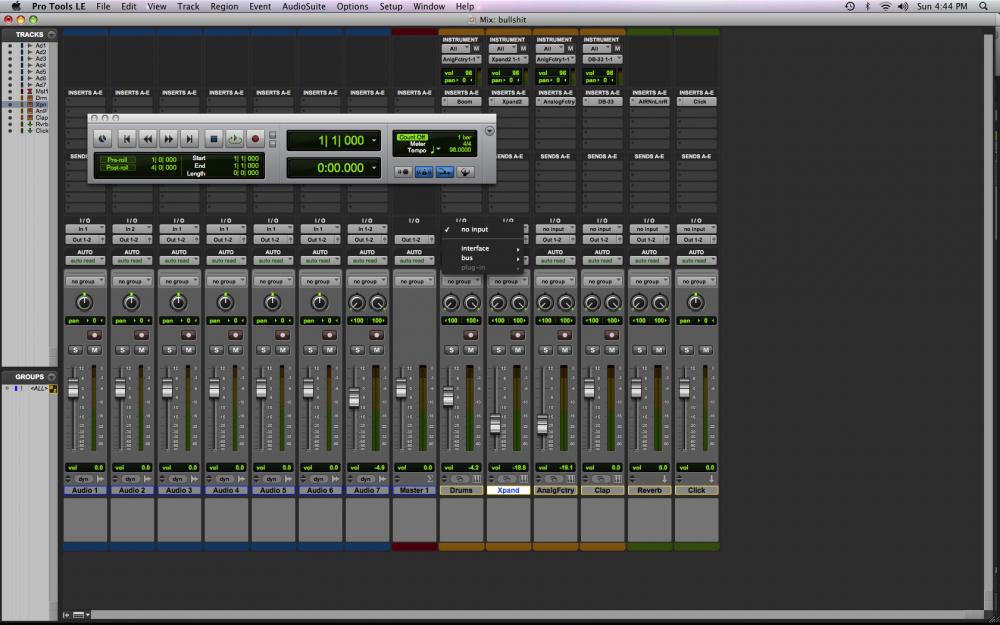Solo the AnalgFctry track

pos(545,350)
